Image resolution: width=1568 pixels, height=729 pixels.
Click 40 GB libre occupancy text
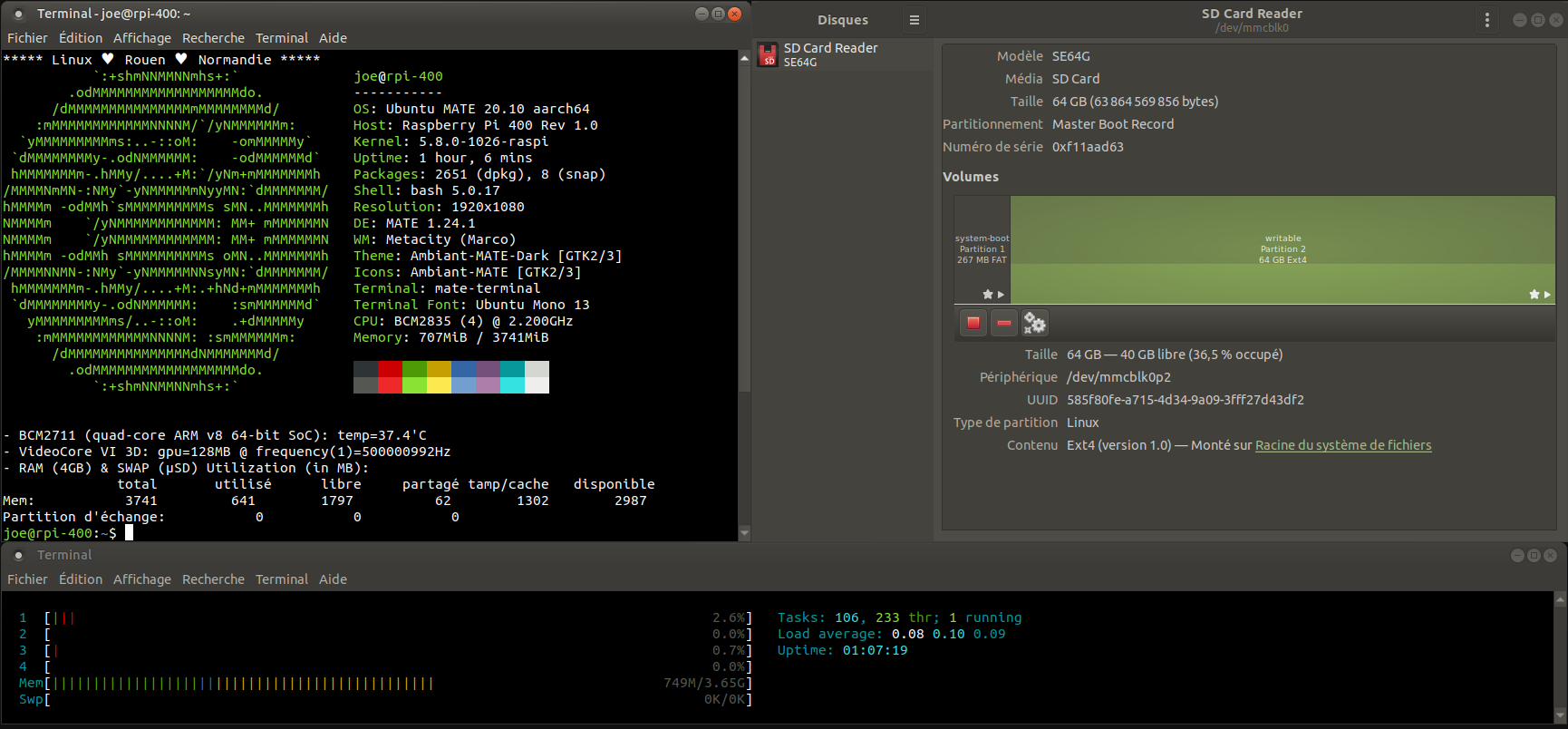(1175, 355)
